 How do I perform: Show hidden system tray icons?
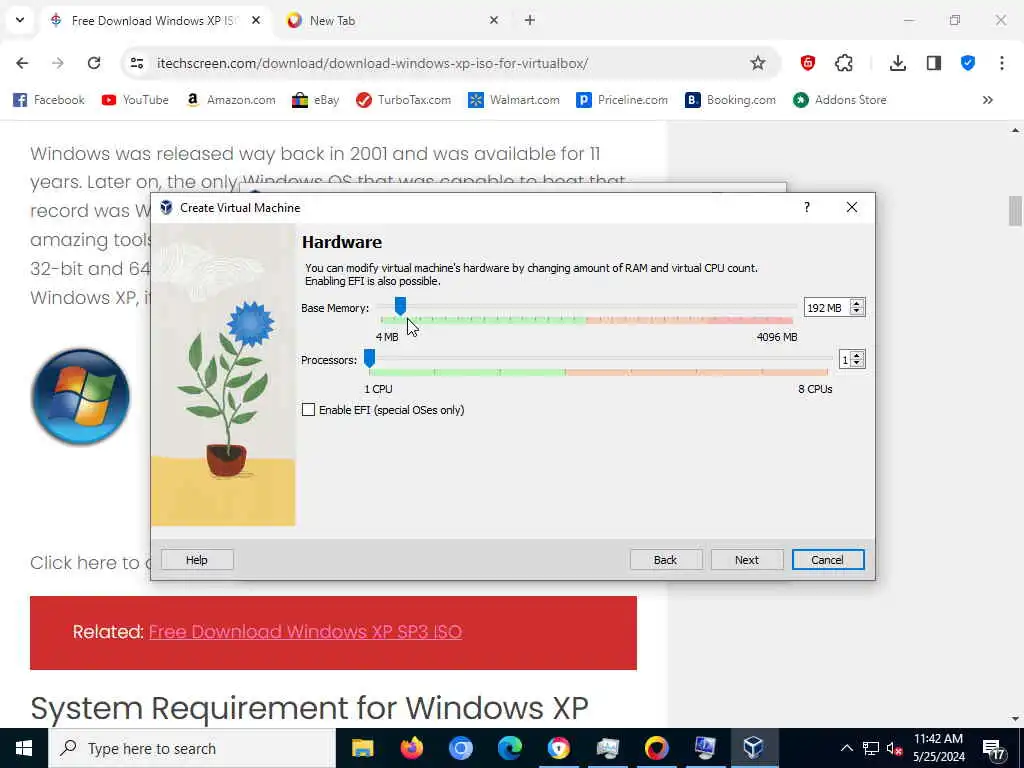(846, 748)
